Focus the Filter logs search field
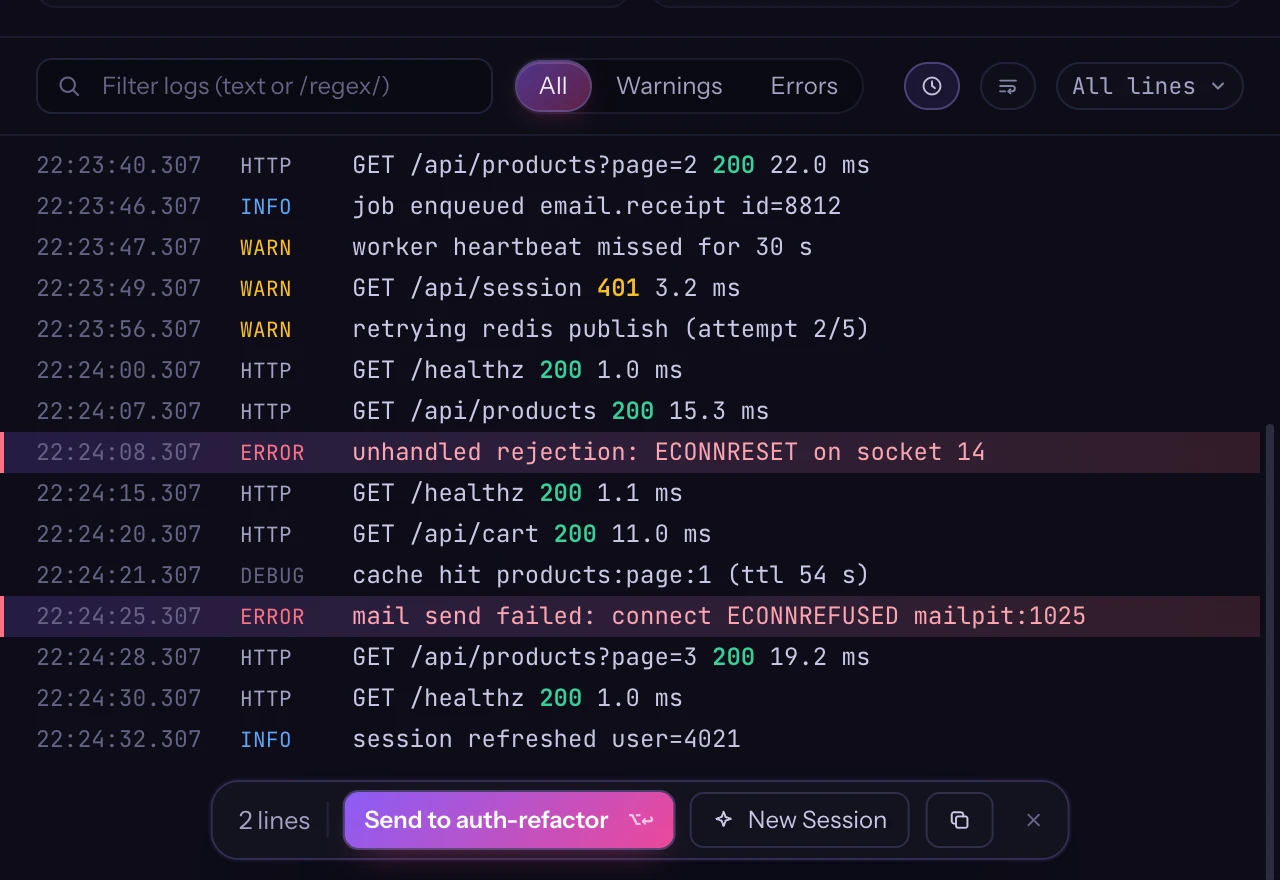 pos(264,86)
